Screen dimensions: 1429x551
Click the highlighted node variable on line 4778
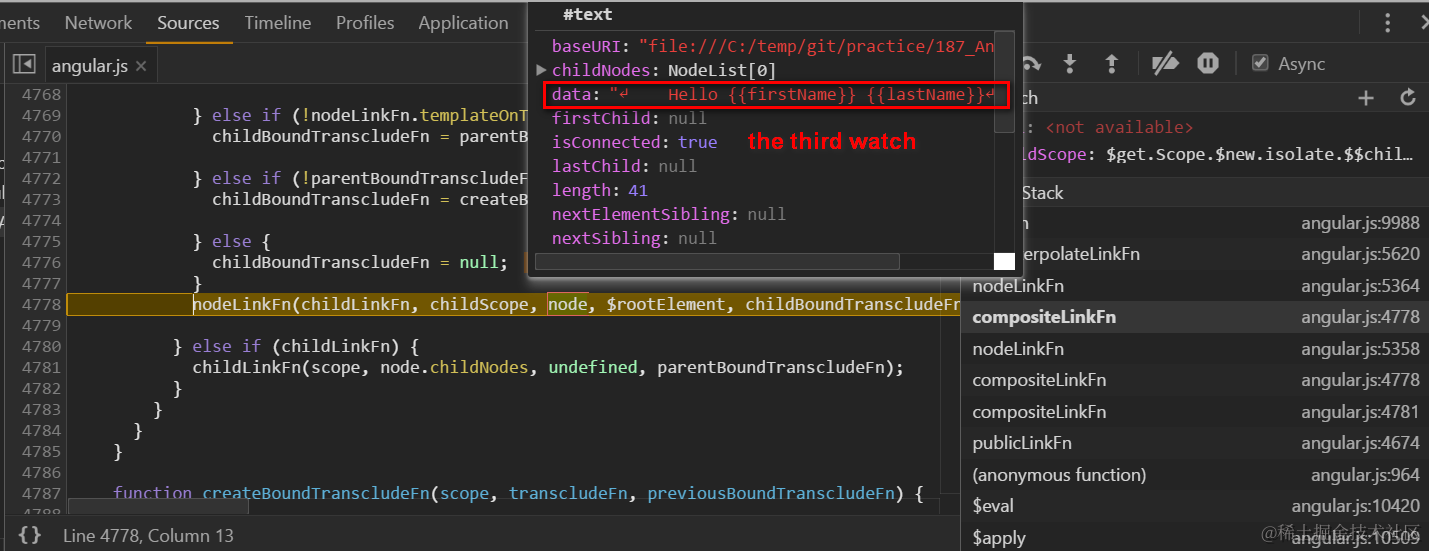click(568, 304)
